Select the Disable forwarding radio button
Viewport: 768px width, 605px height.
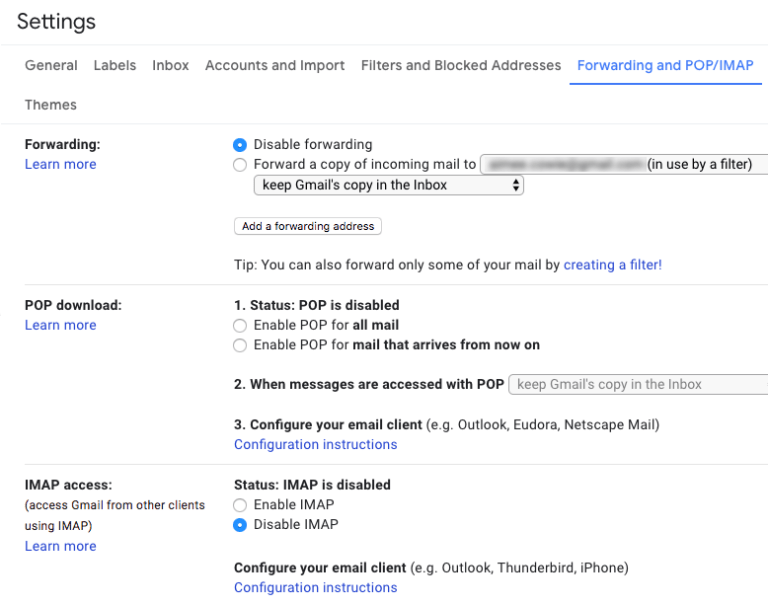[x=240, y=145]
